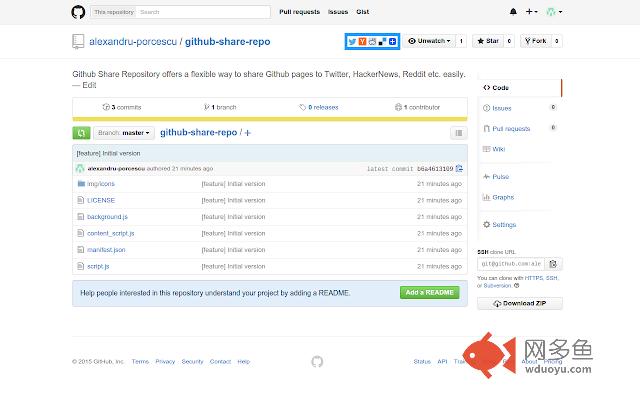
Task: Click stargazers count next to Star
Action: (x=509, y=41)
